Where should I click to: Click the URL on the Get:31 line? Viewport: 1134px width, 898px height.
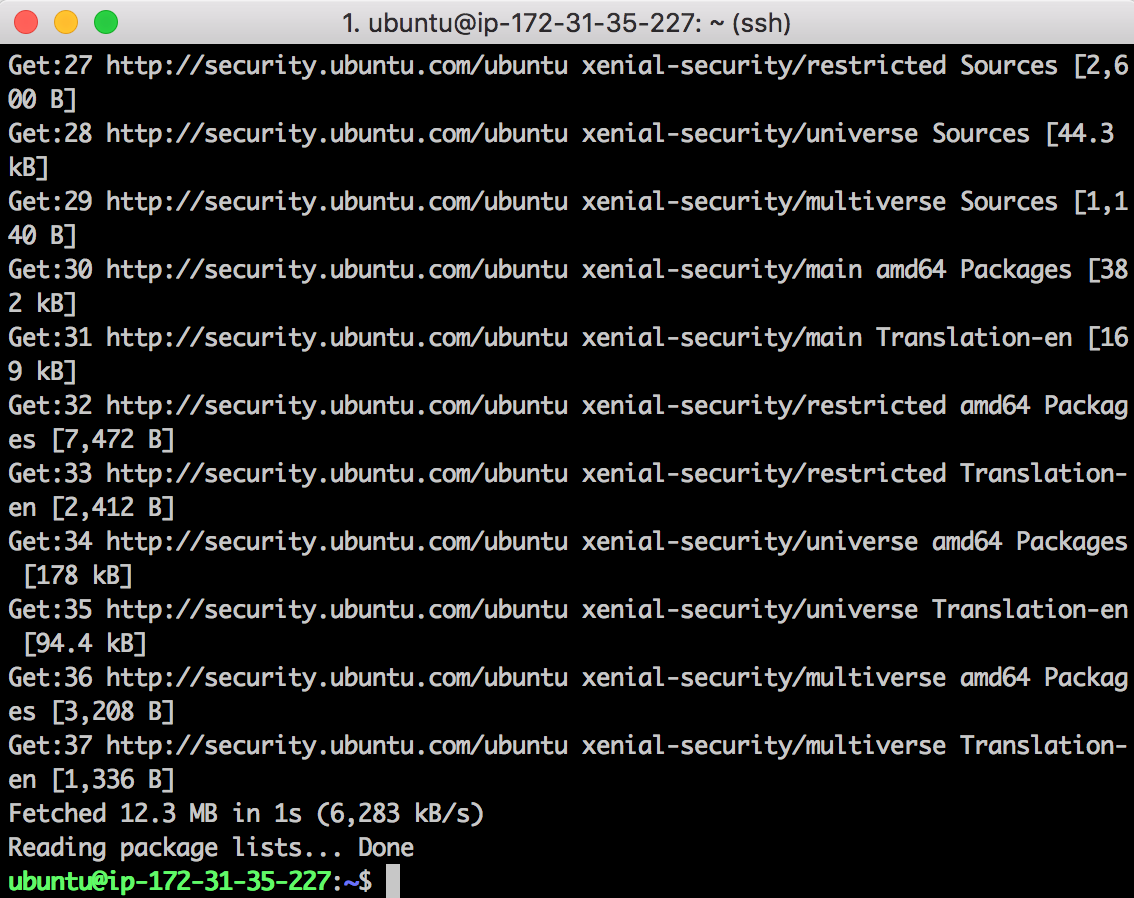click(x=337, y=338)
